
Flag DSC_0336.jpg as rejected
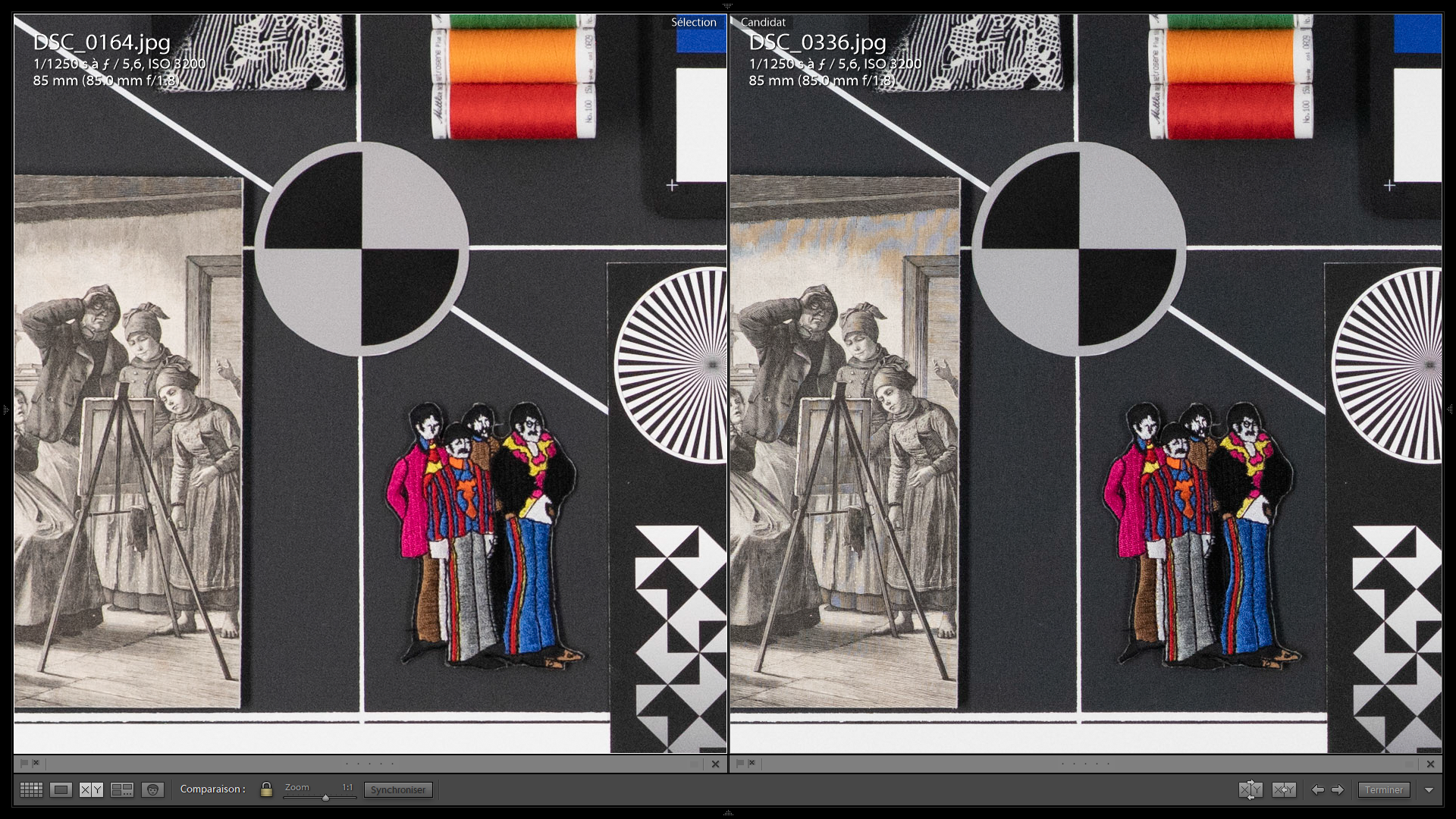click(x=752, y=763)
